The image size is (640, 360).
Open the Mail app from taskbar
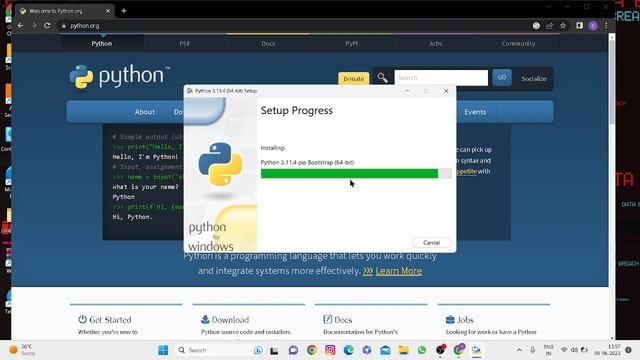click(385, 350)
